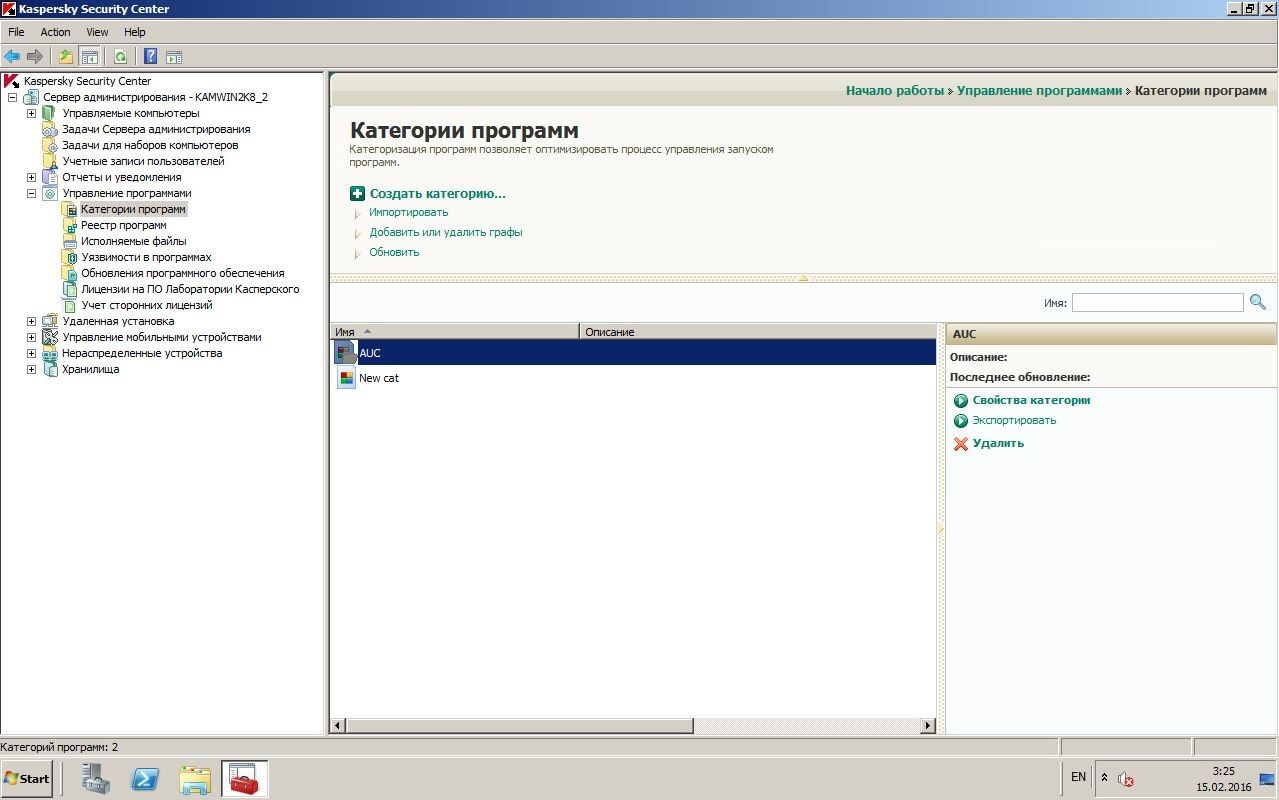Select Удаленная установка in the tree
The width and height of the screenshot is (1279, 800).
[117, 321]
